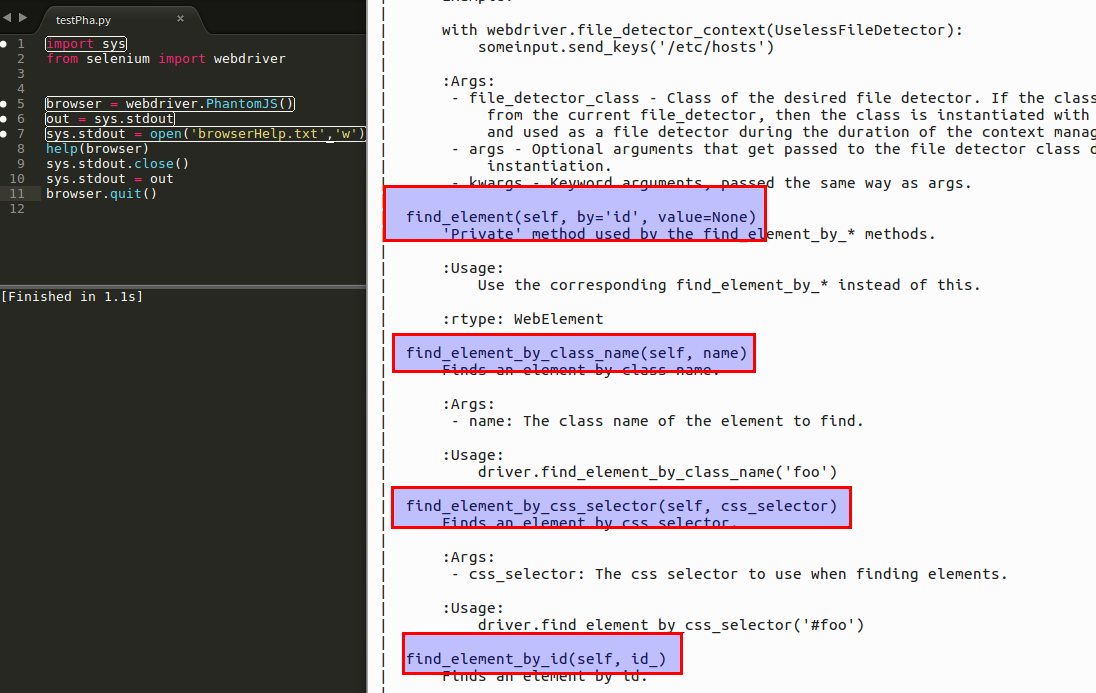Click 'from selenium import webdriver' code line
Screen dimensions: 1096x693
tap(166, 59)
